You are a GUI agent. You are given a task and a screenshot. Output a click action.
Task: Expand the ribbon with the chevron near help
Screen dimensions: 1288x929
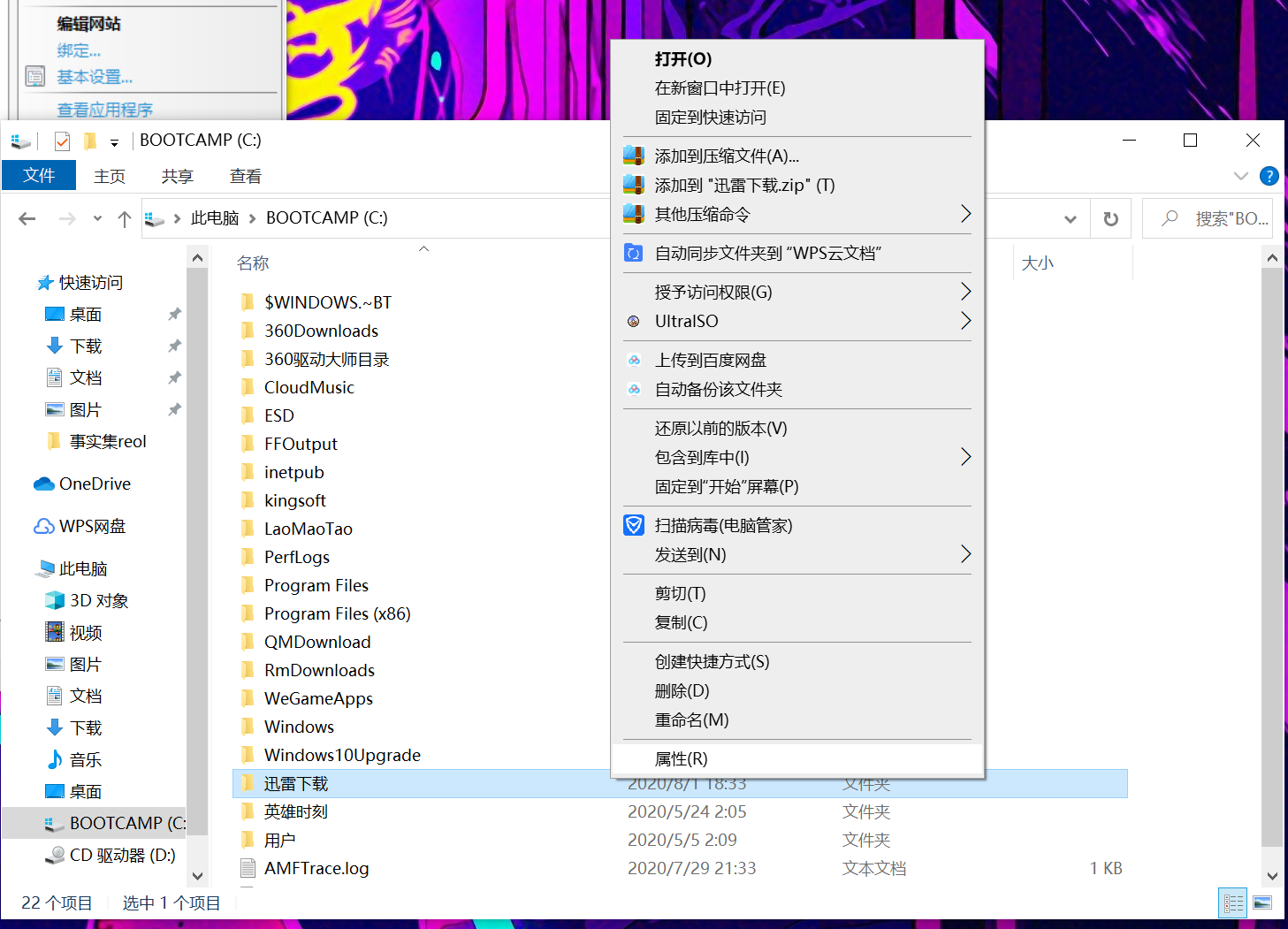[1241, 176]
